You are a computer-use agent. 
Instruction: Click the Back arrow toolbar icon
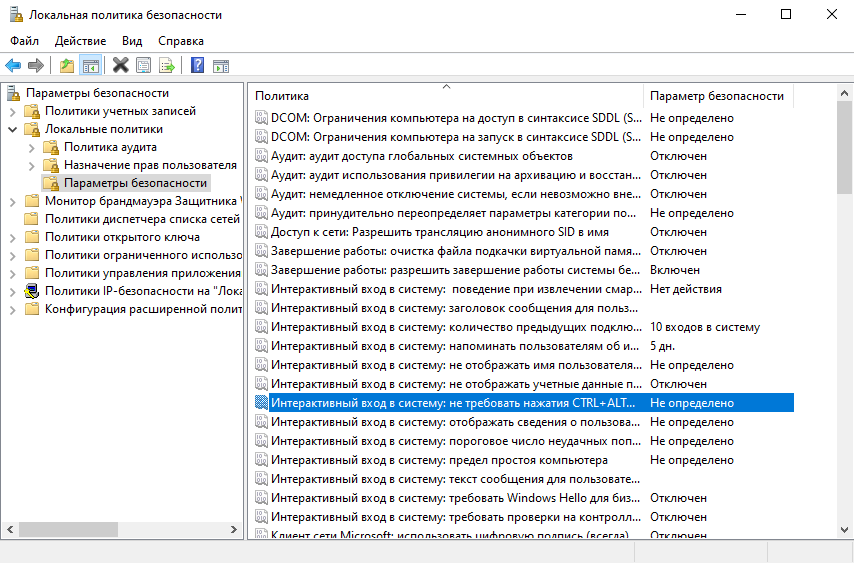pyautogui.click(x=13, y=66)
